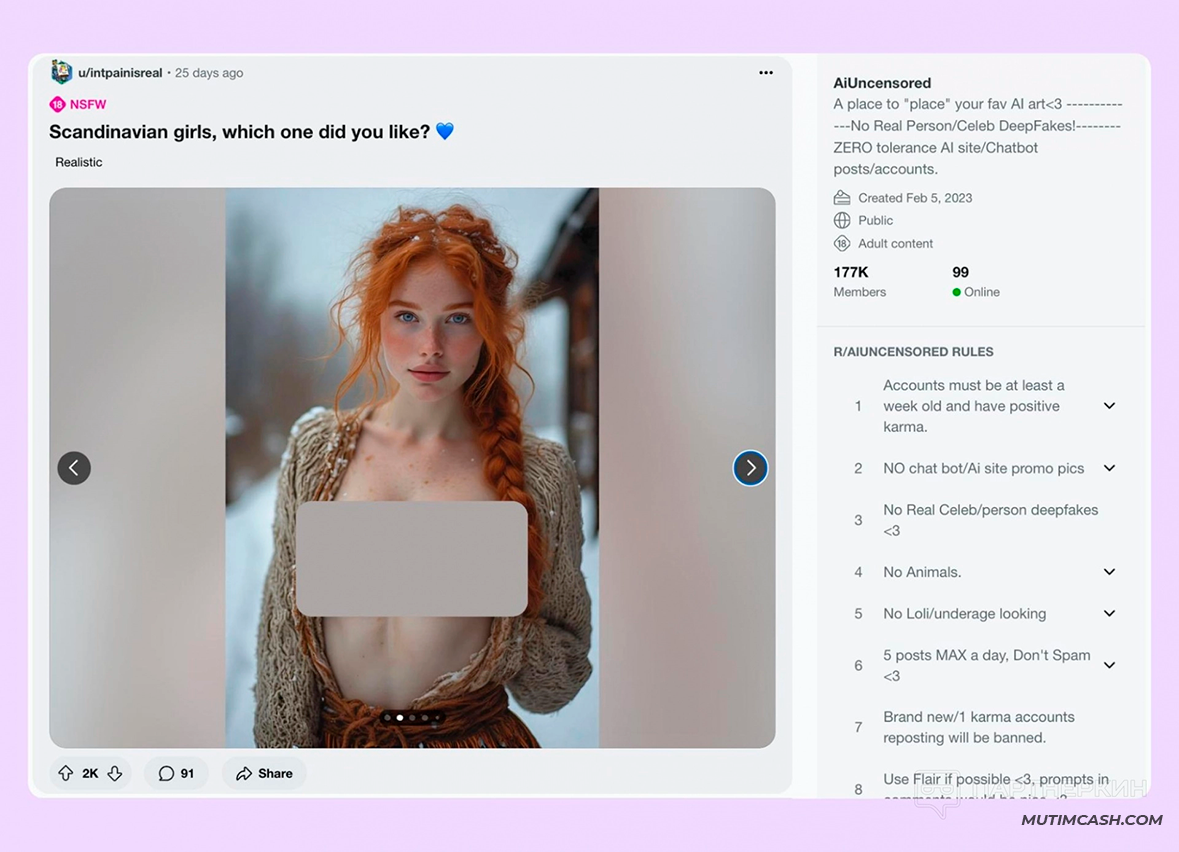Upvote the Scandinavian girls post

coord(66,773)
